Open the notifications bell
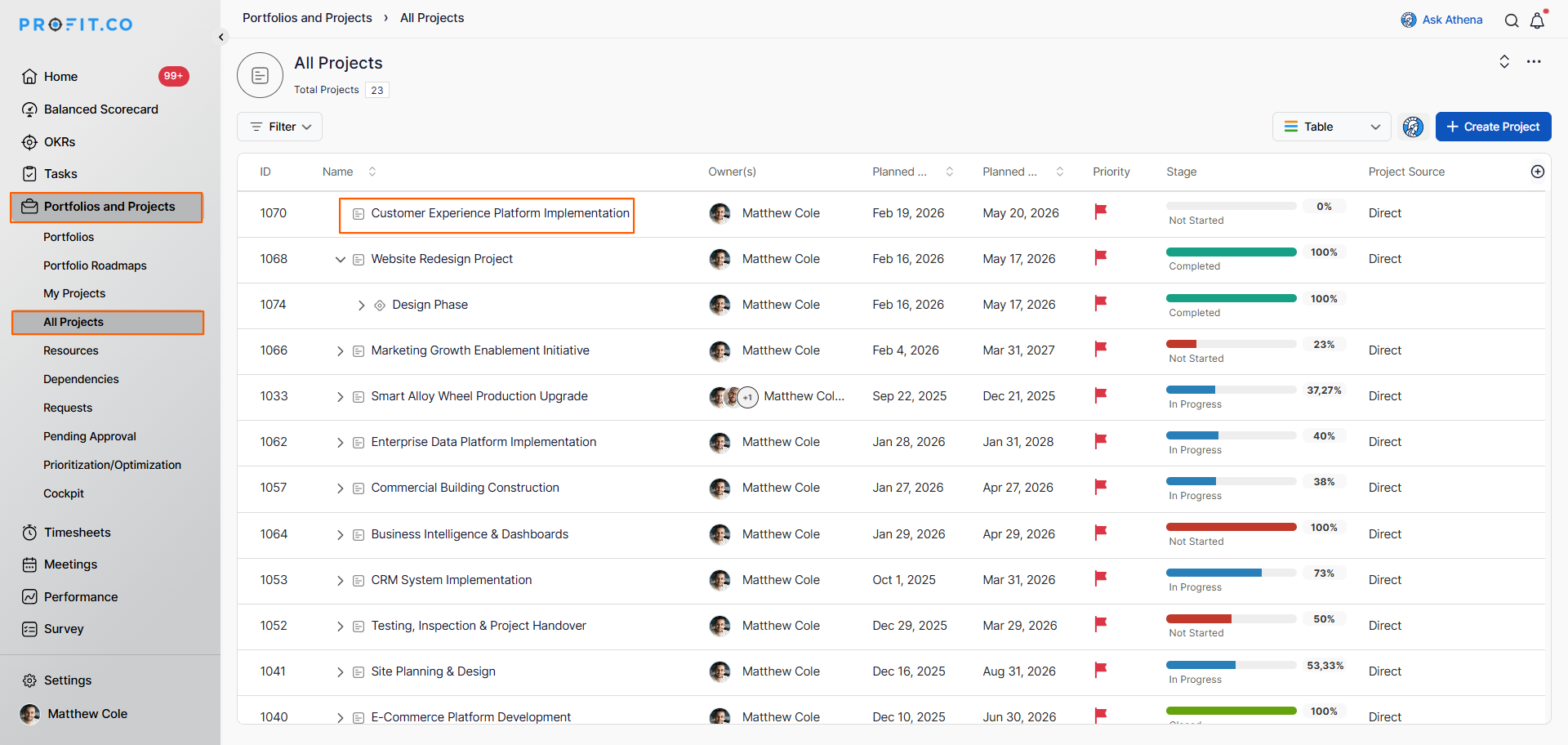This screenshot has height=745, width=1568. tap(1537, 20)
